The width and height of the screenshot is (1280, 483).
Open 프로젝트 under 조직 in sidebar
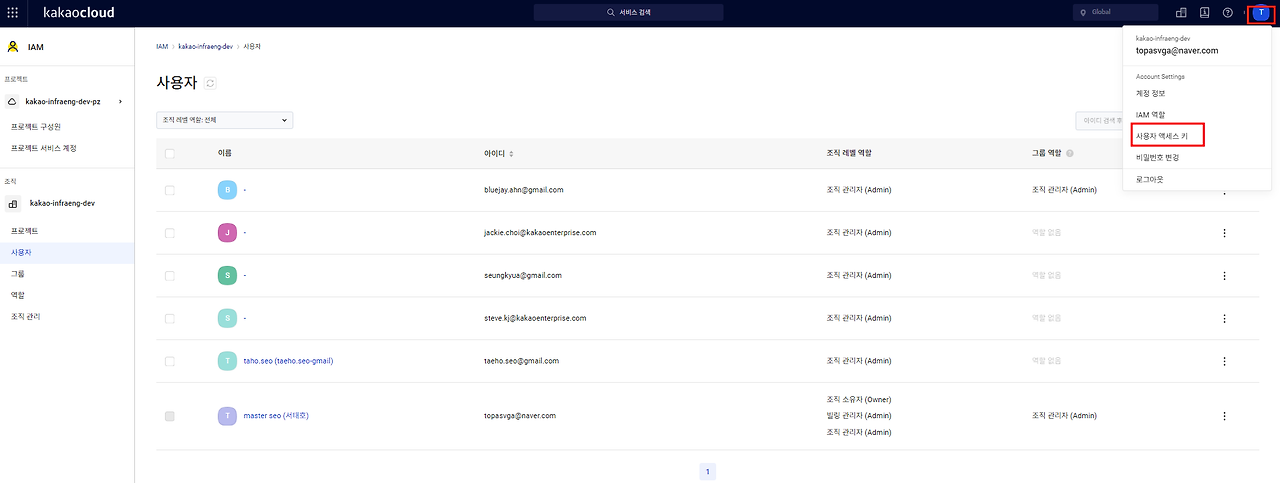click(24, 231)
